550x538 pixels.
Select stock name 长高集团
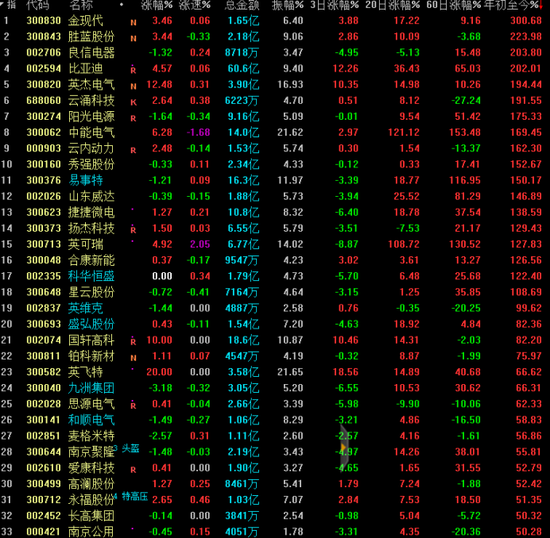[91, 516]
